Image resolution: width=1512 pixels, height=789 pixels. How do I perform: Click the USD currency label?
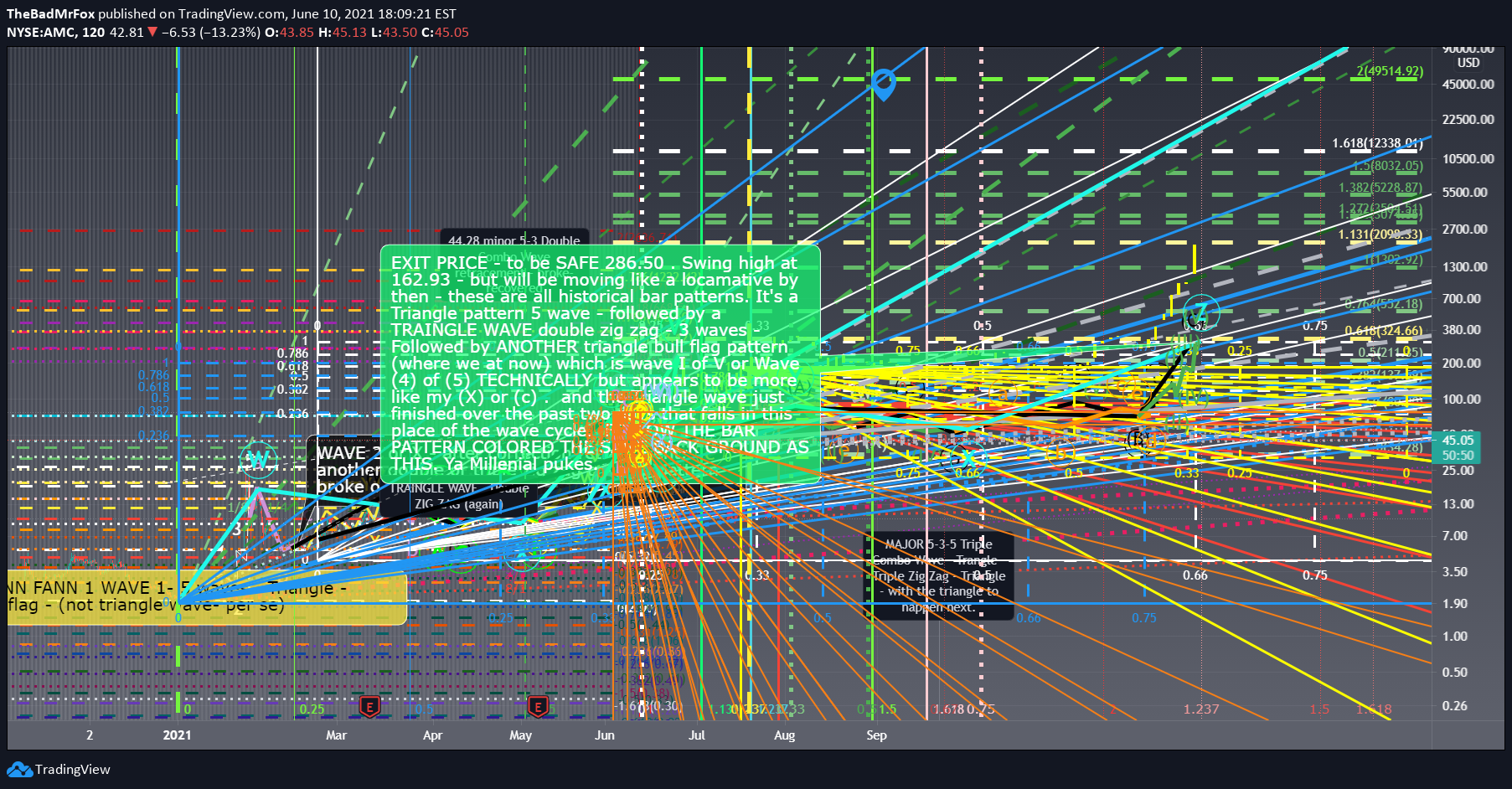coord(1468,62)
